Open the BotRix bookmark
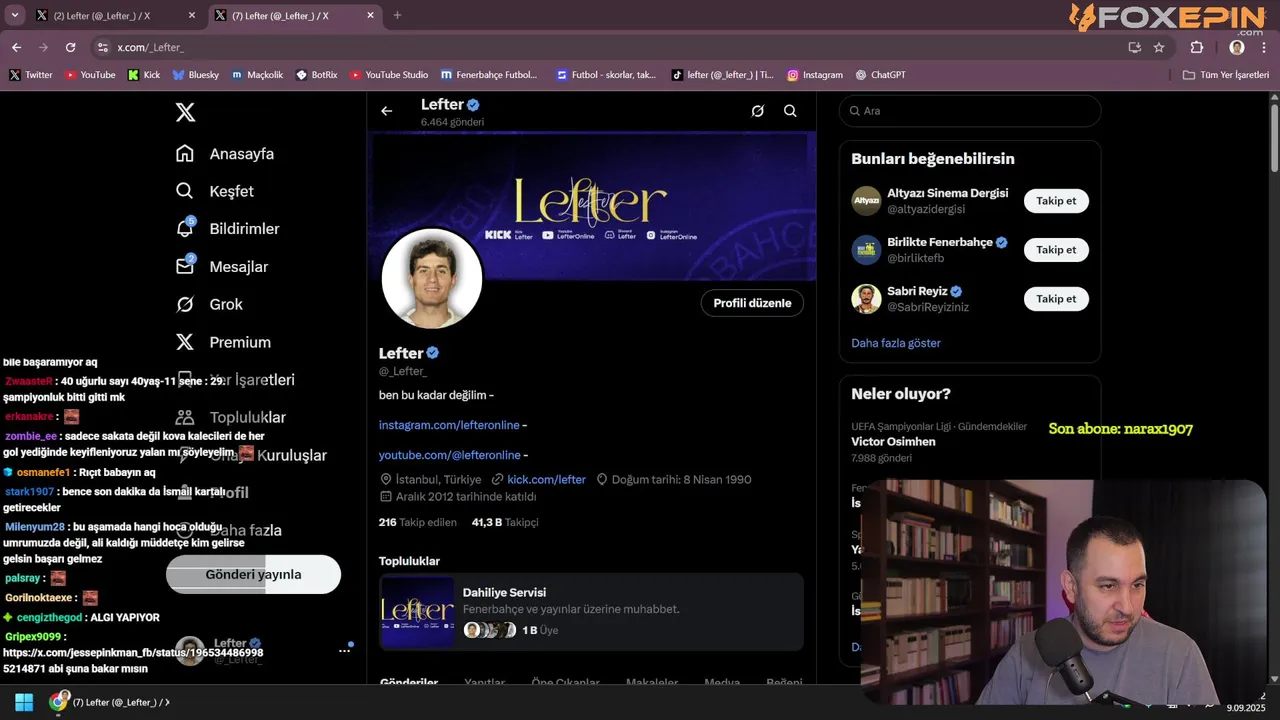The height and width of the screenshot is (720, 1280). point(317,75)
